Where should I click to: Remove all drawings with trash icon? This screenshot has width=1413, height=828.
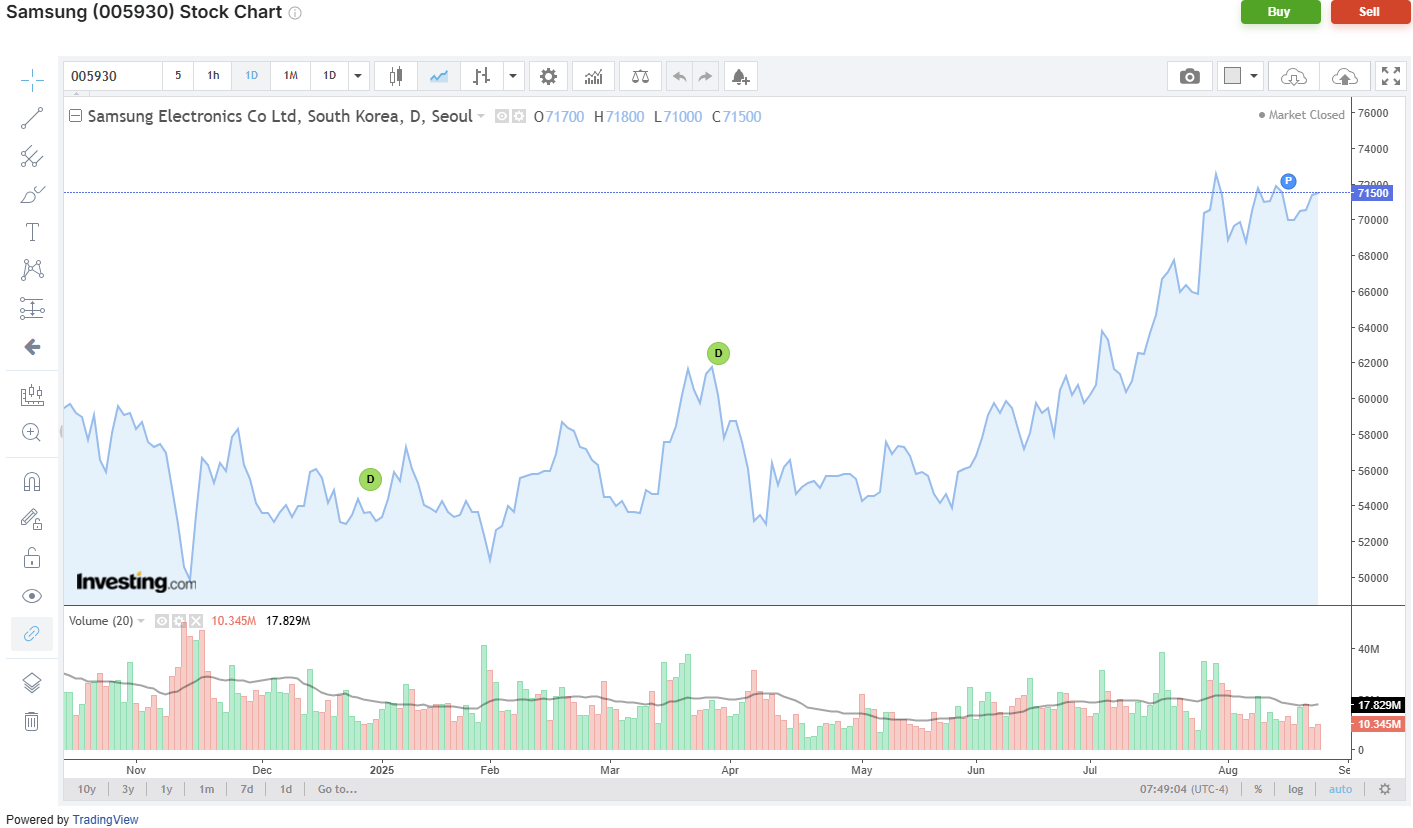tap(32, 721)
